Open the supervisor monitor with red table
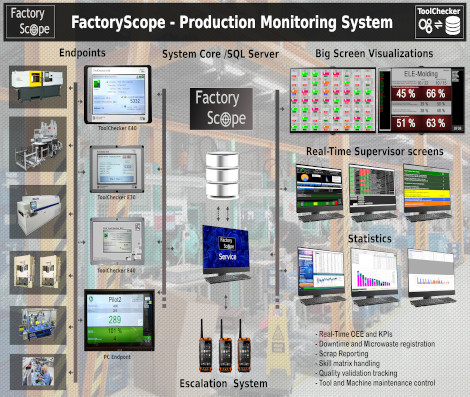Viewport: 470px width, 397px height. pos(372,193)
